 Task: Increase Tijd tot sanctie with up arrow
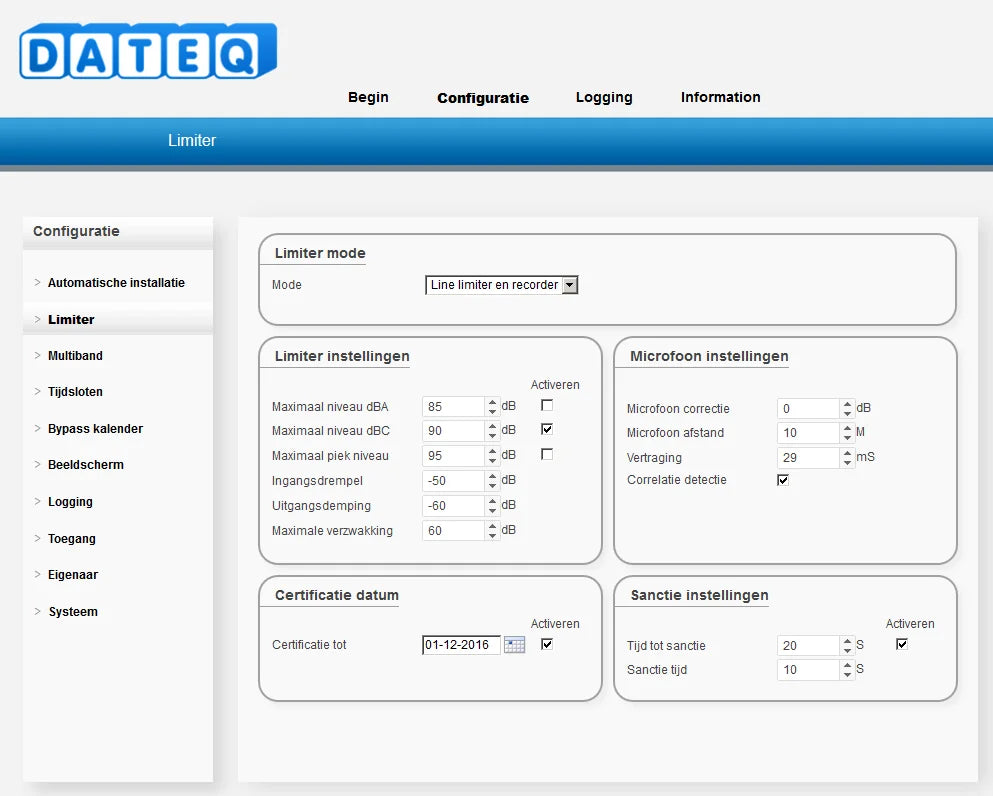coord(848,641)
